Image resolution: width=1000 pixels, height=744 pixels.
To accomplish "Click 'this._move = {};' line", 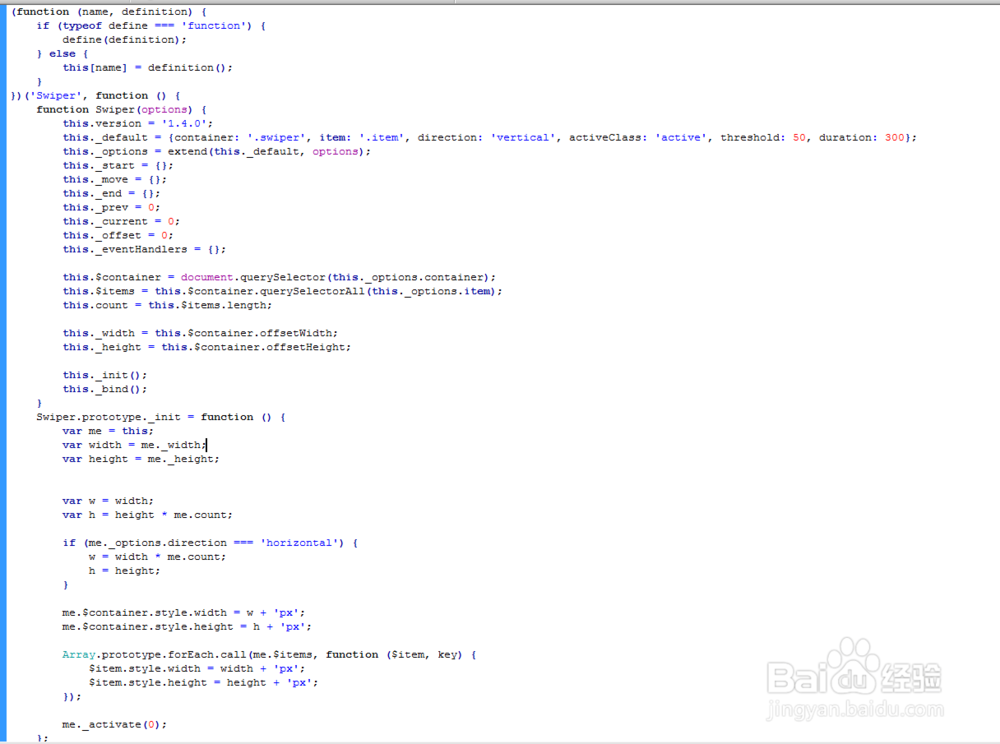I will click(115, 180).
